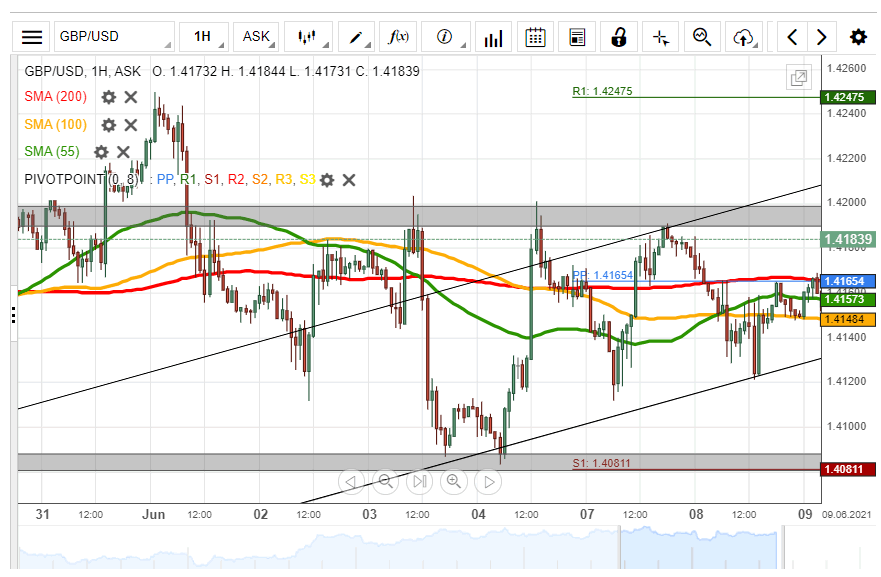Remove the SMA (100) indicator
Screen dimensions: 881x577
131,125
